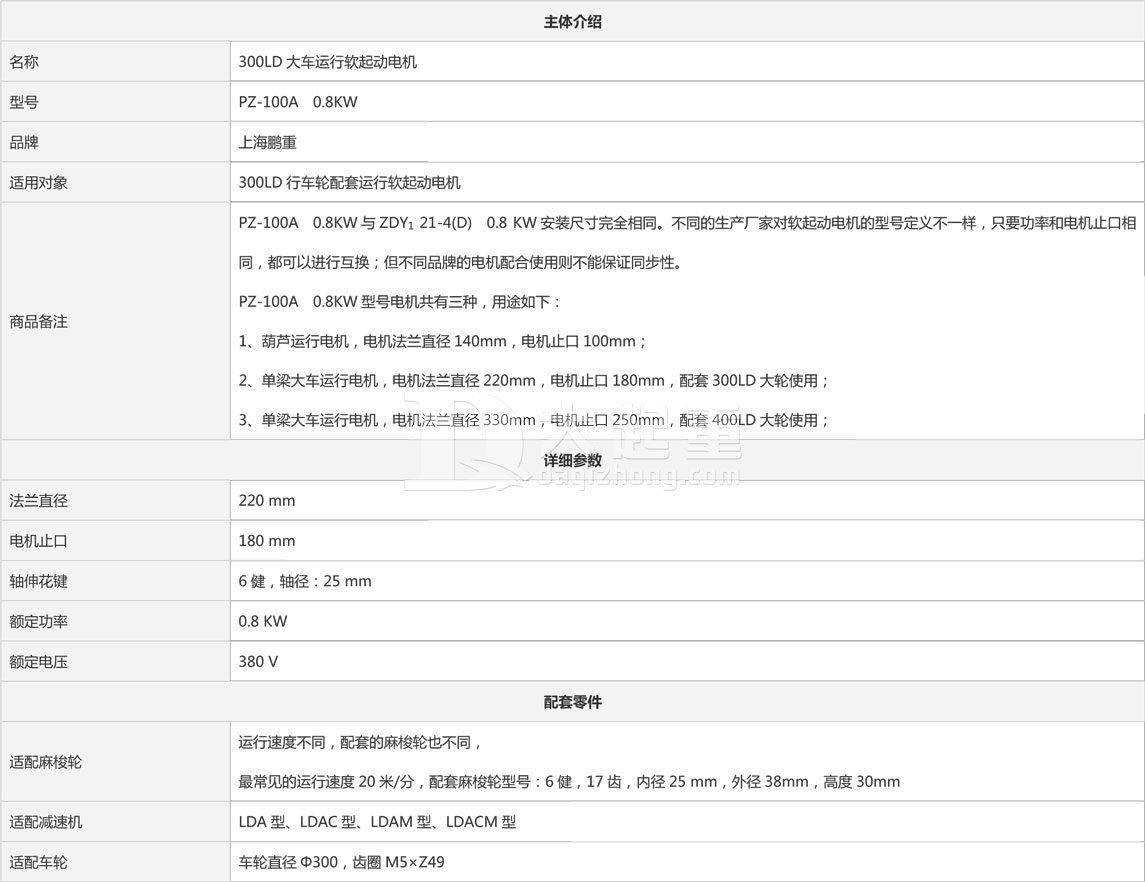Click the brand value 上海鹏重
This screenshot has width=1145, height=882.
pyautogui.click(x=268, y=142)
